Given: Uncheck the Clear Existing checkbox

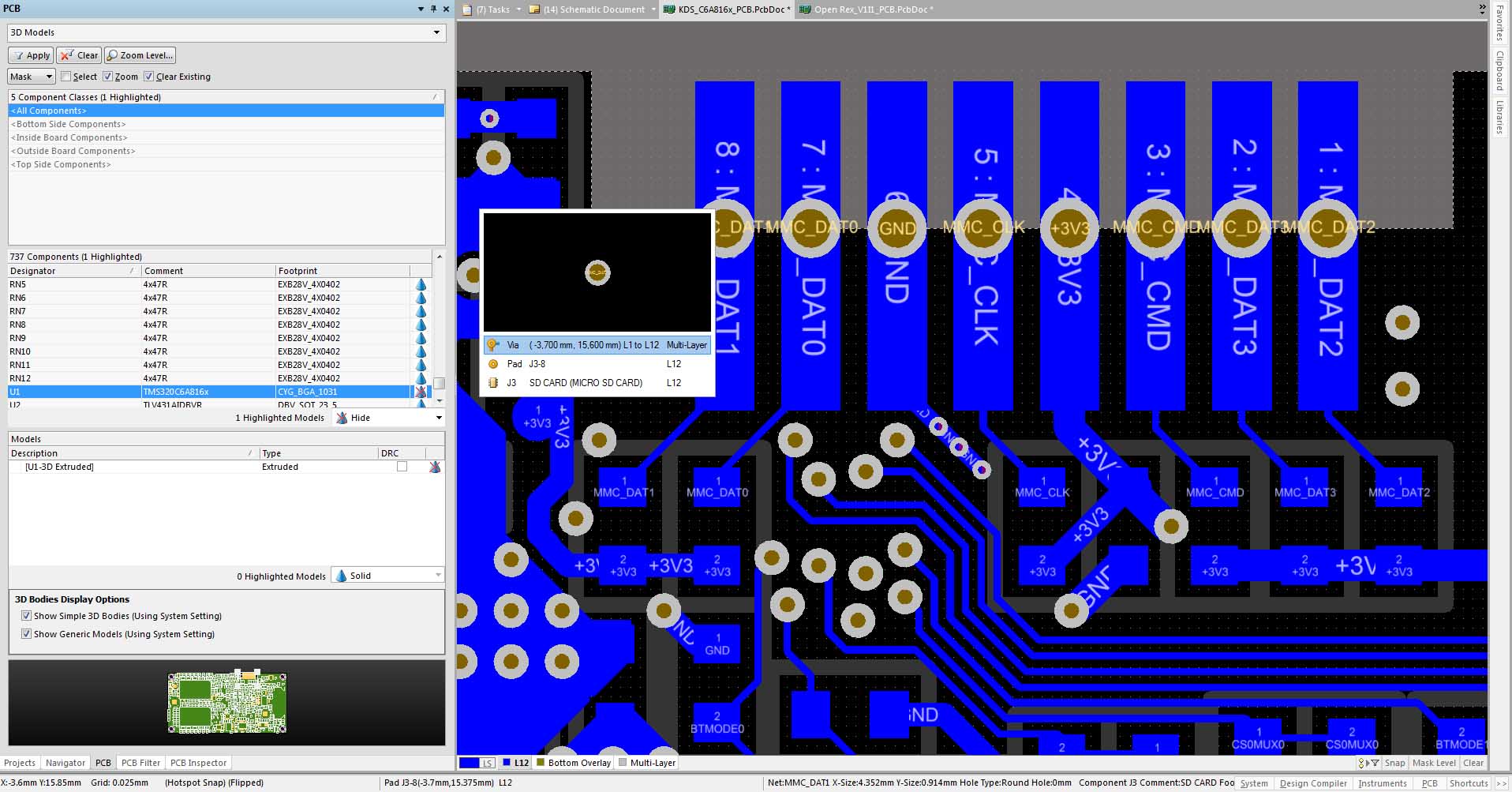Looking at the screenshot, I should click(x=149, y=77).
